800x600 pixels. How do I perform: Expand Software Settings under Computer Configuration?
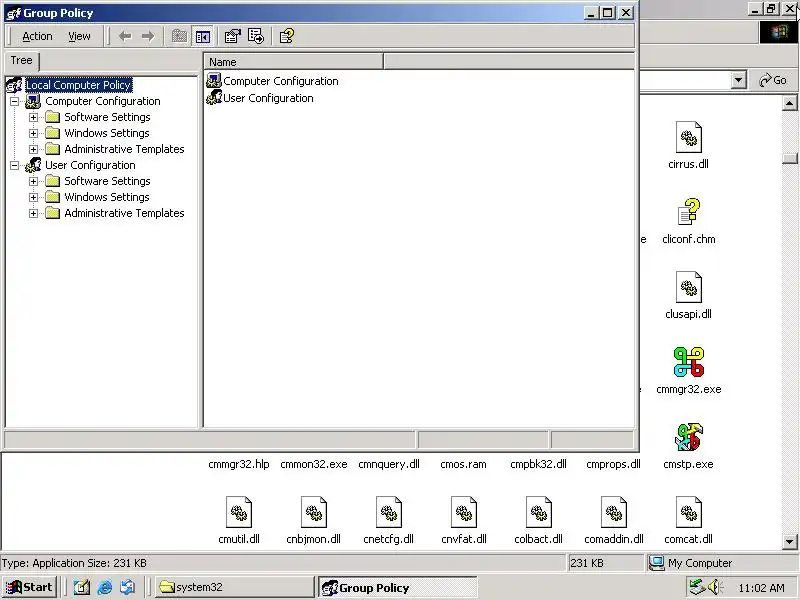click(33, 117)
